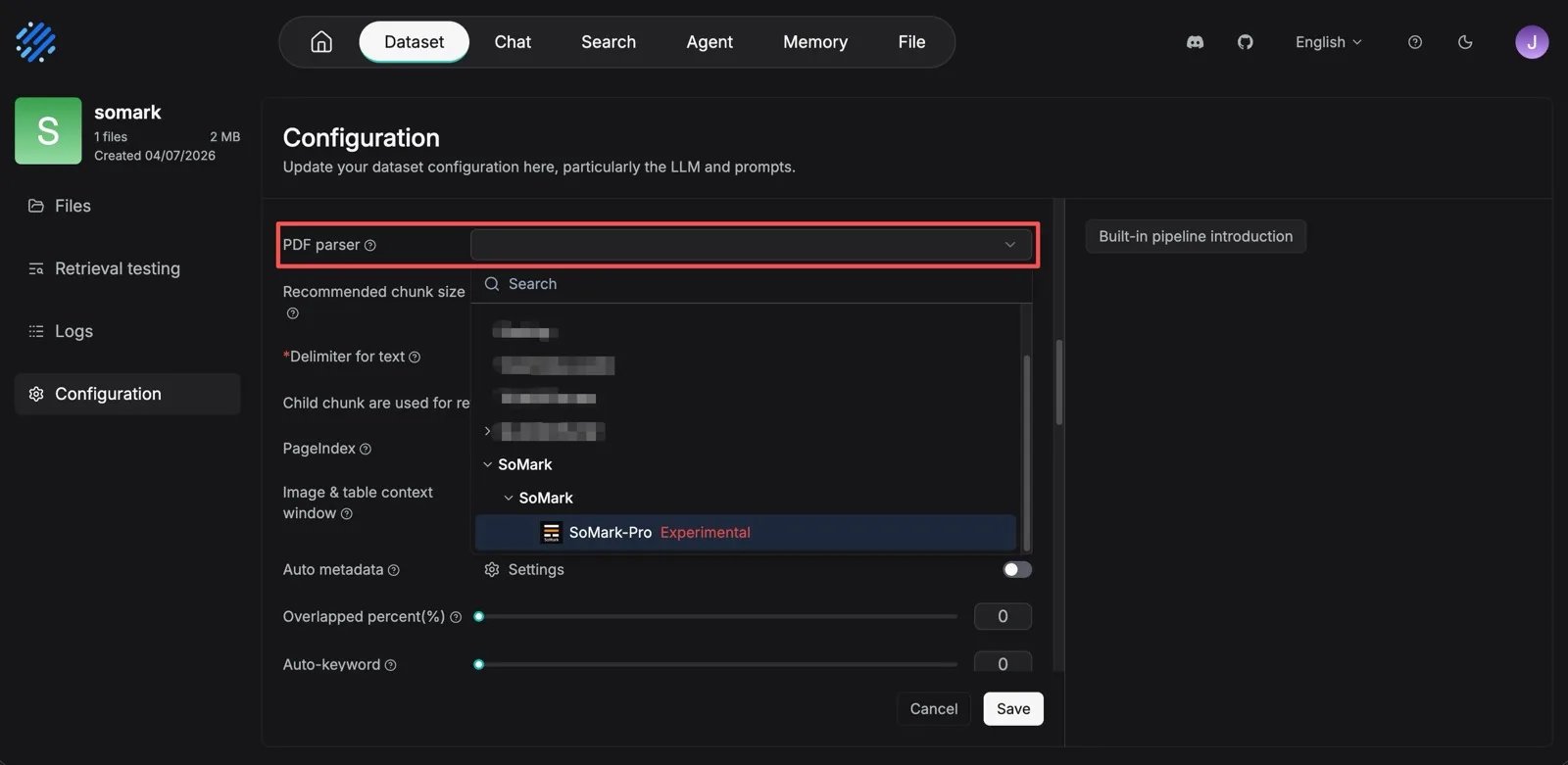Click the Settings gear icon for Auto metadata

pyautogui.click(x=492, y=570)
